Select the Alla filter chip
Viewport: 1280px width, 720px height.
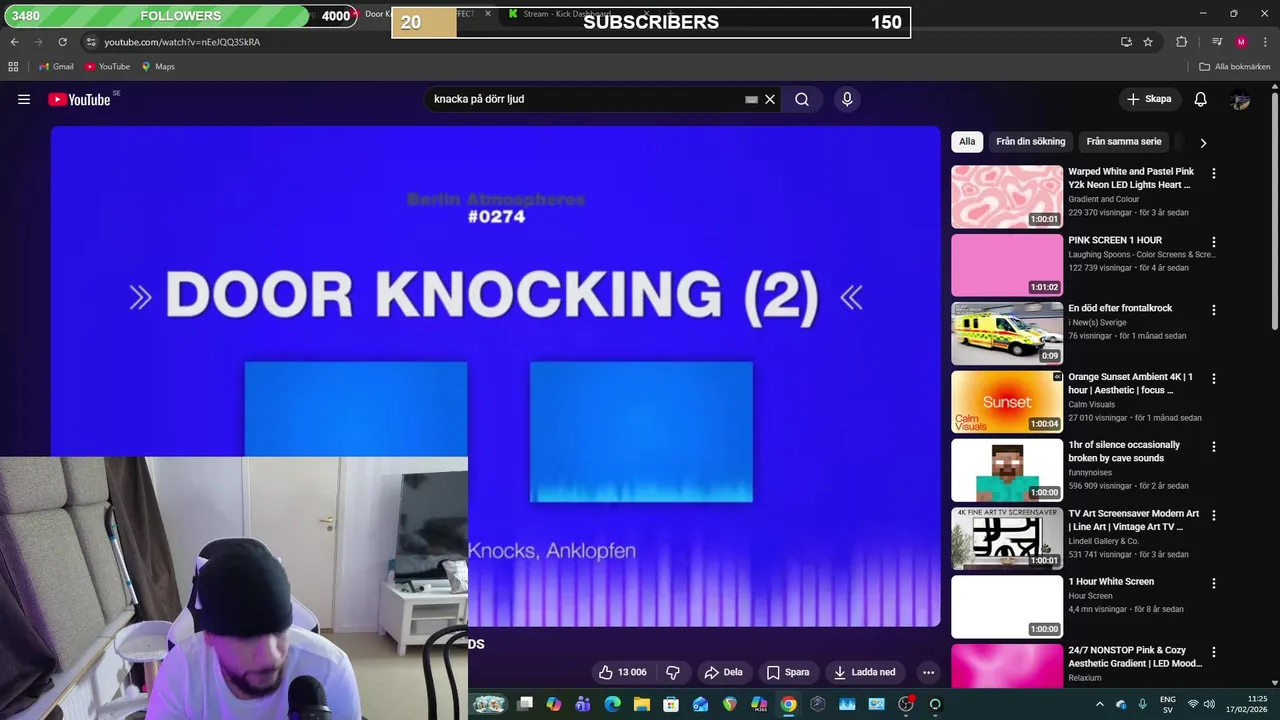point(967,142)
